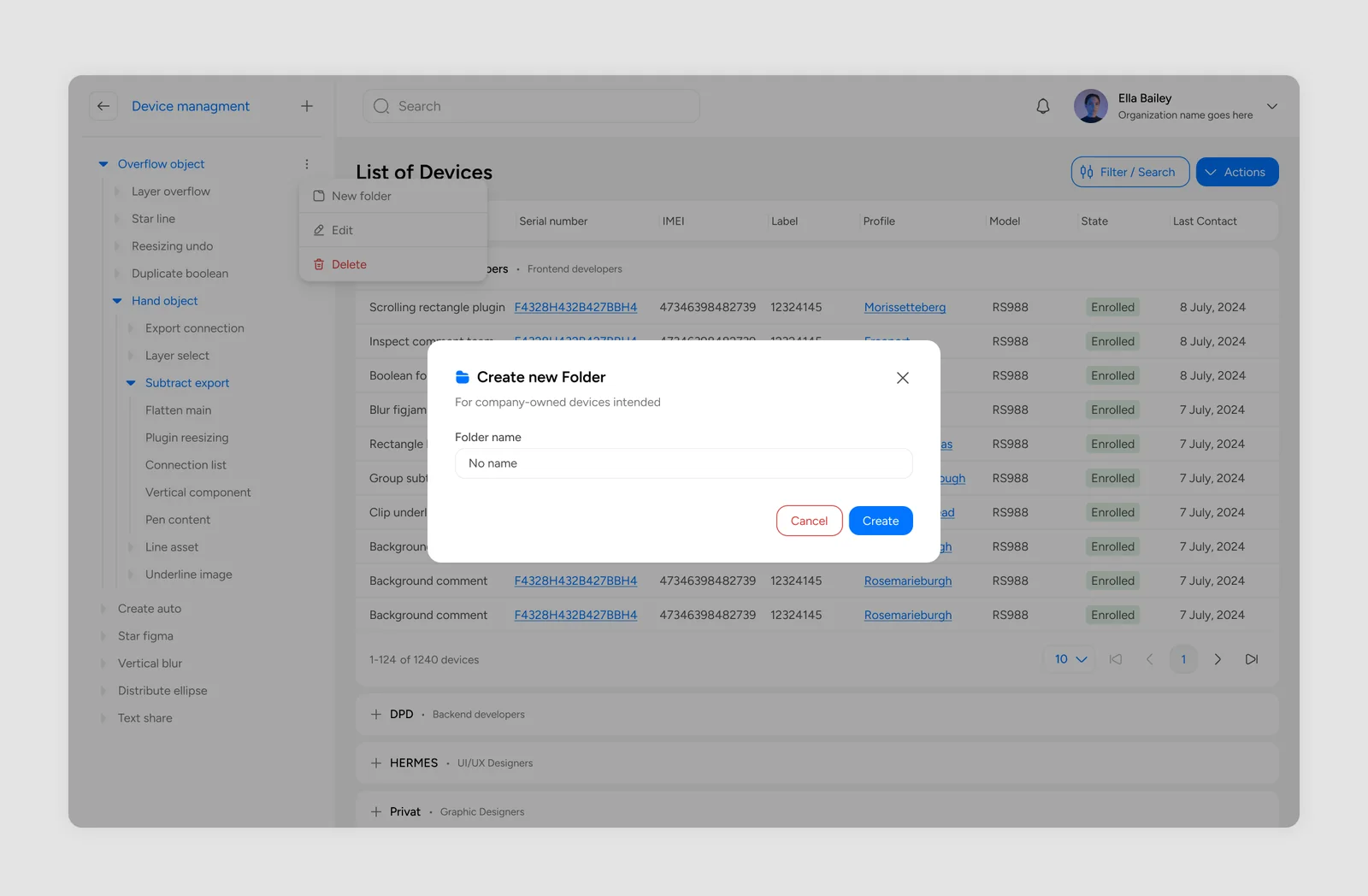Open the Actions dropdown button

pos(1237,172)
